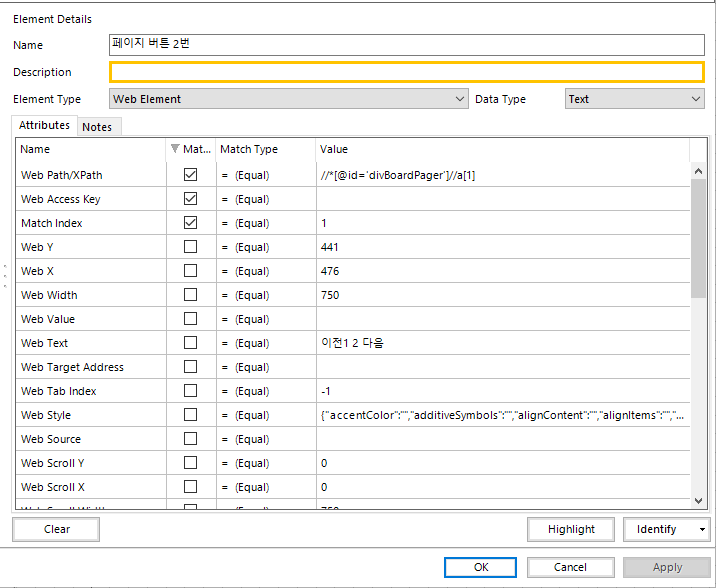Click the filter icon in Match column header

[176, 149]
